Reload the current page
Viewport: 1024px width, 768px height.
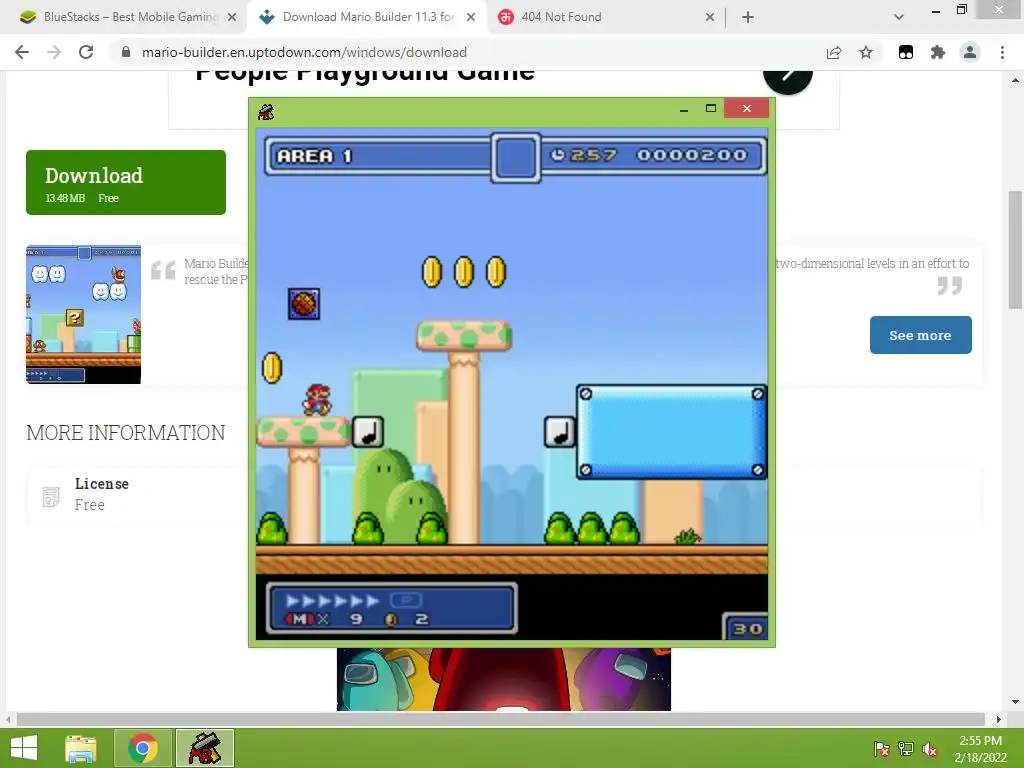pos(86,52)
